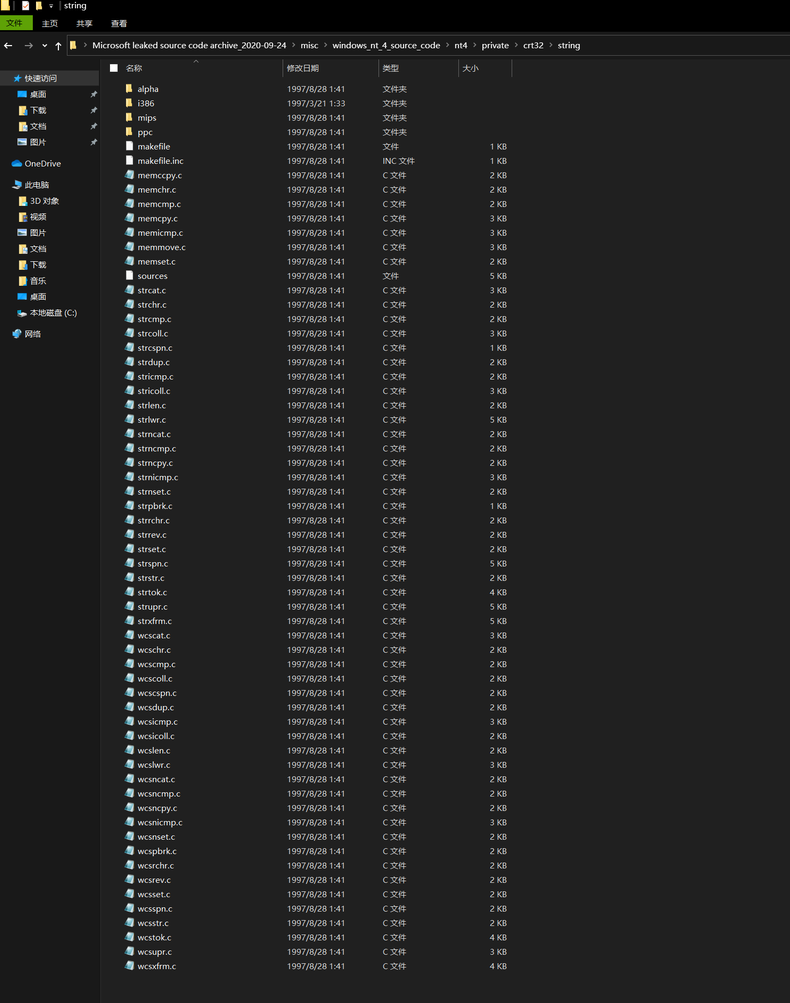Open the 主页 ribbon tab
This screenshot has width=790, height=1003.
click(50, 24)
